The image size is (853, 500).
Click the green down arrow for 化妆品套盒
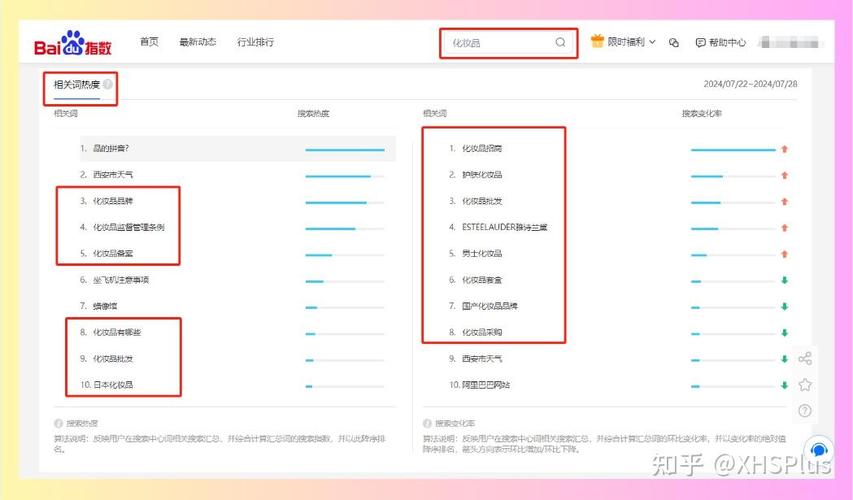pos(784,280)
